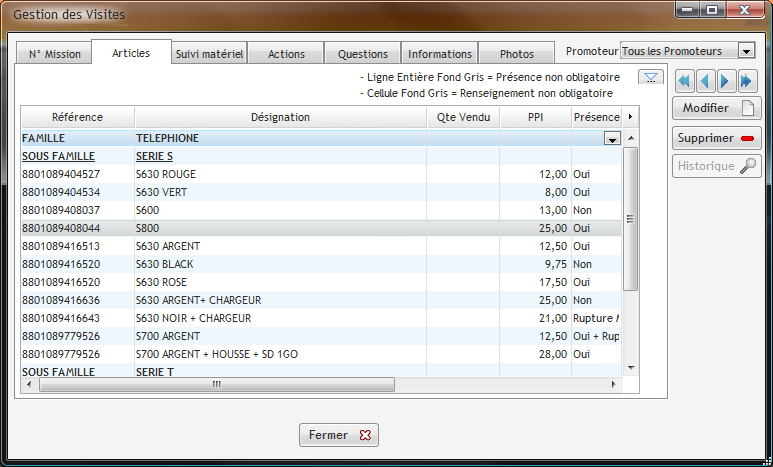The height and width of the screenshot is (467, 773).
Task: Select the Photos tab
Action: tap(516, 54)
